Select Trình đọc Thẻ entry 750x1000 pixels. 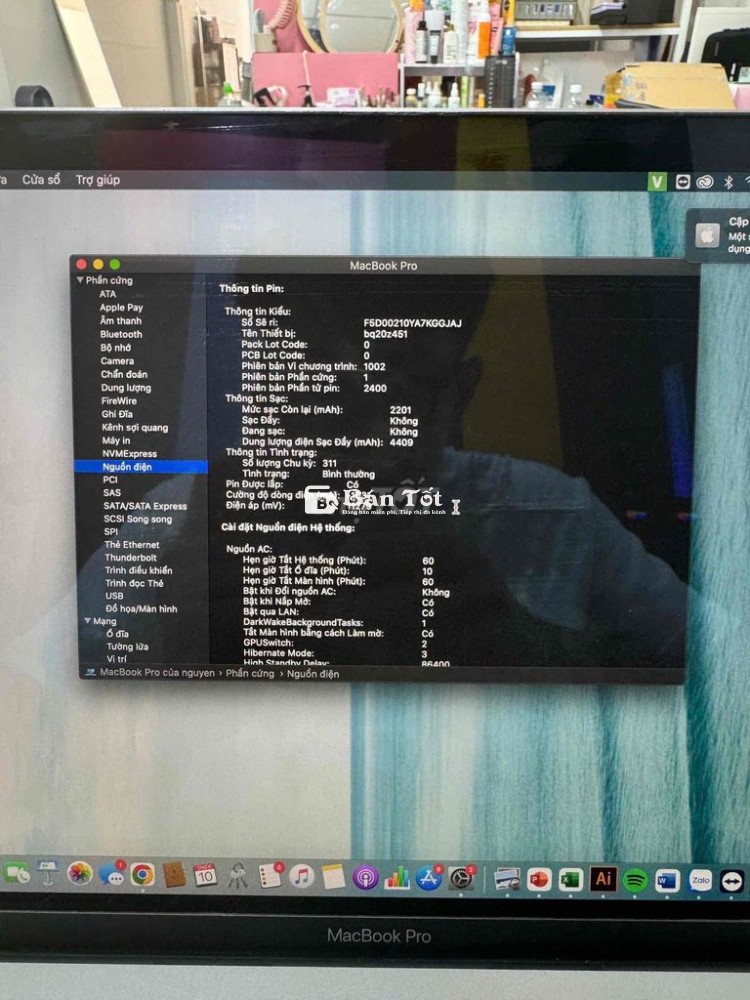[x=135, y=584]
